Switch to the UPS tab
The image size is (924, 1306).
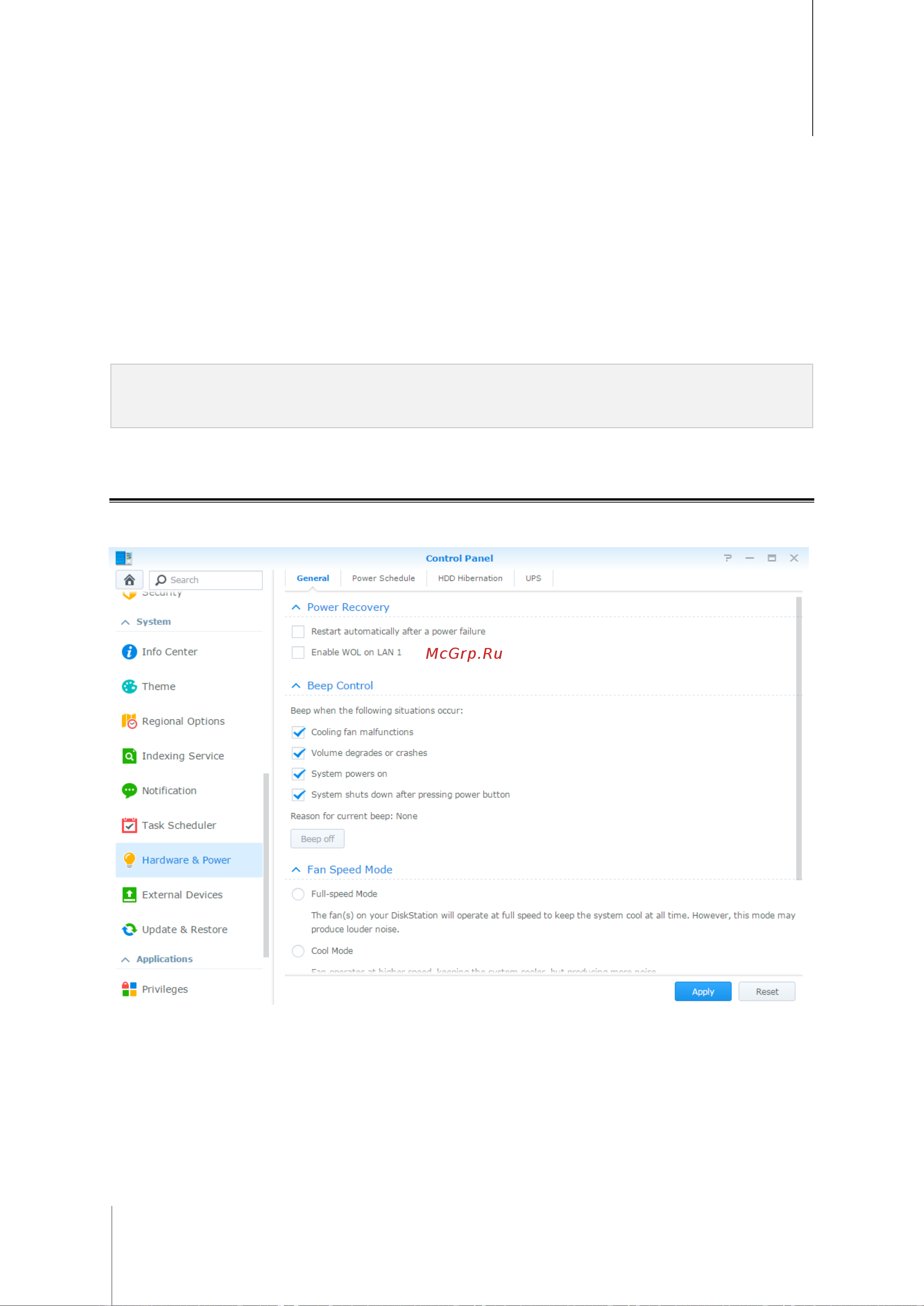pos(533,578)
